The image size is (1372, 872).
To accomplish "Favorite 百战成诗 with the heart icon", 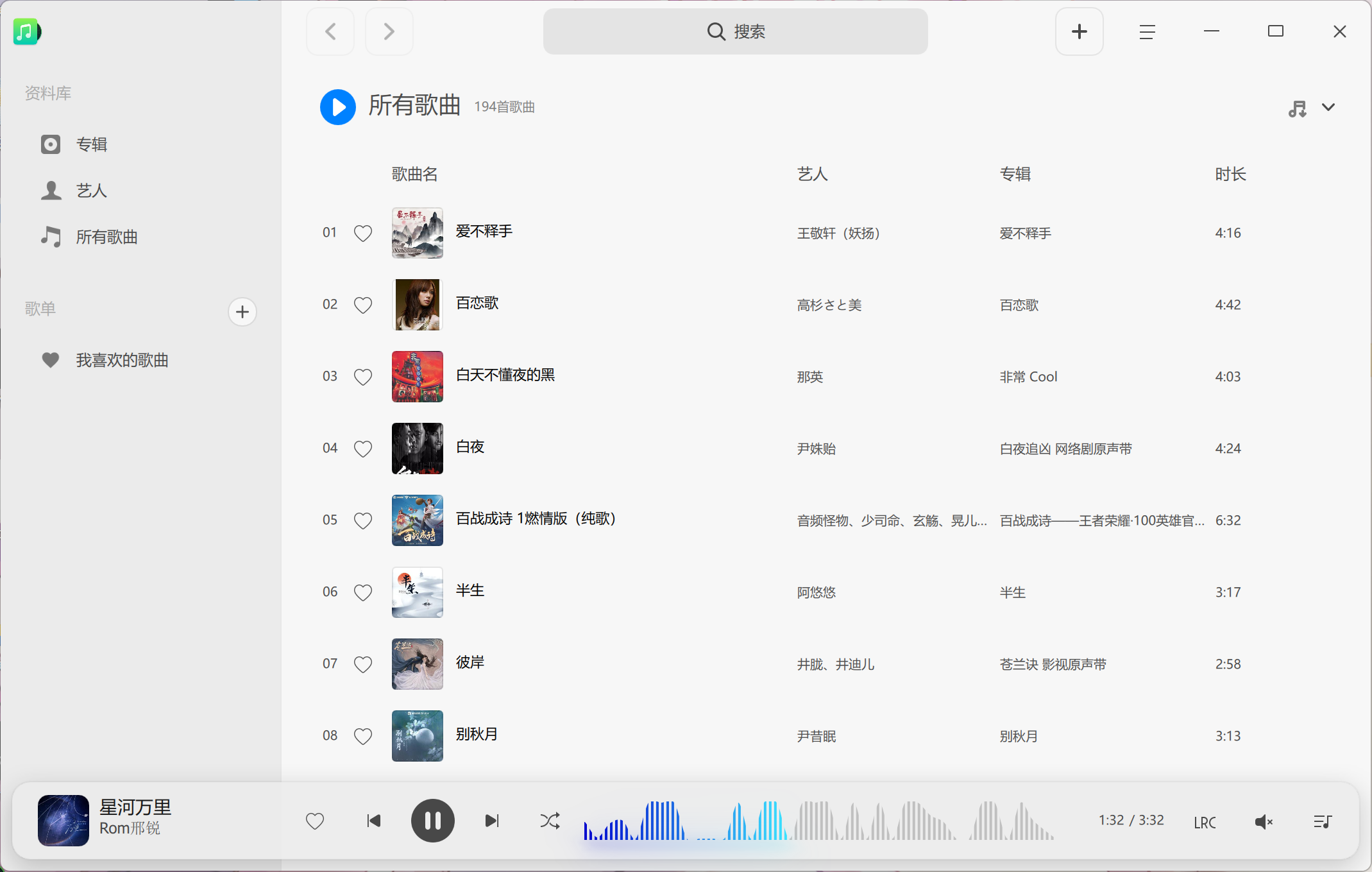I will coord(363,520).
